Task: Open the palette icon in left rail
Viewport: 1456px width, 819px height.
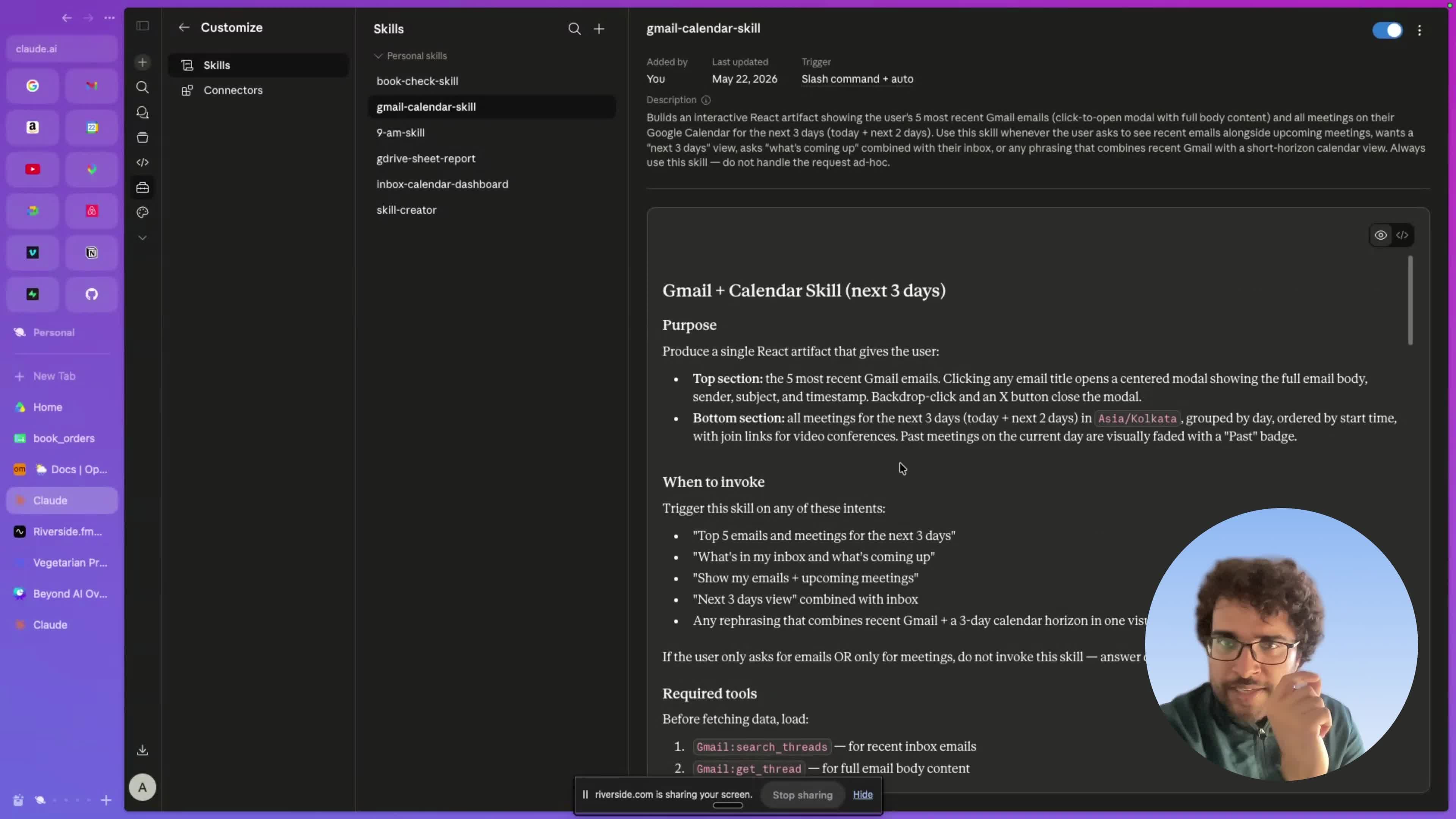Action: click(x=143, y=212)
